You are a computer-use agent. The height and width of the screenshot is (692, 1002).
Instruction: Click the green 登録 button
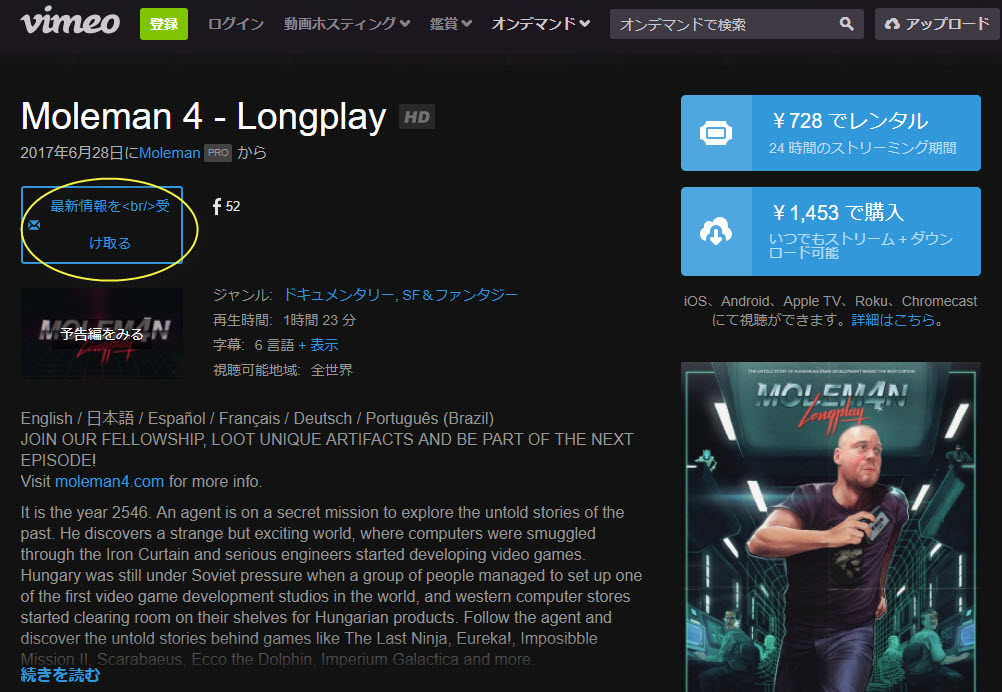click(x=164, y=24)
